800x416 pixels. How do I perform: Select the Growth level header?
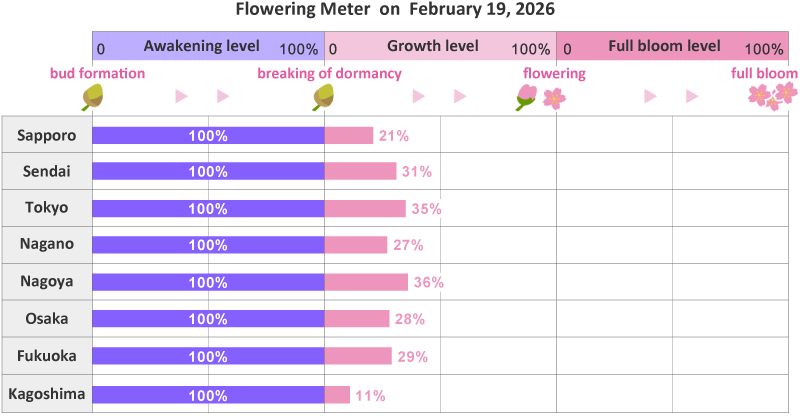(x=440, y=46)
